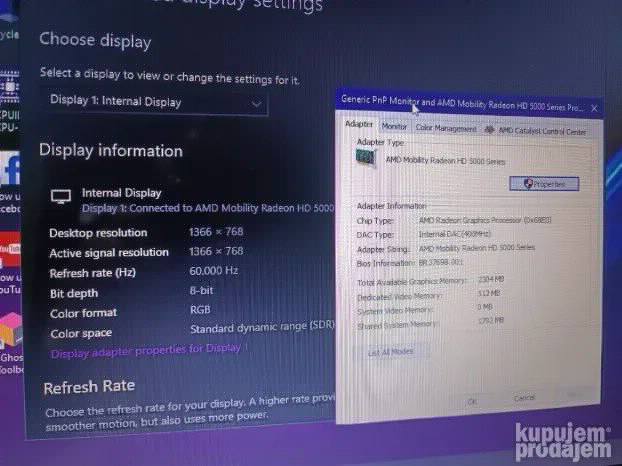Viewport: 622px width, 466px height.
Task: Open the Ghost Toolbox desktop icon
Action: (x=11, y=329)
